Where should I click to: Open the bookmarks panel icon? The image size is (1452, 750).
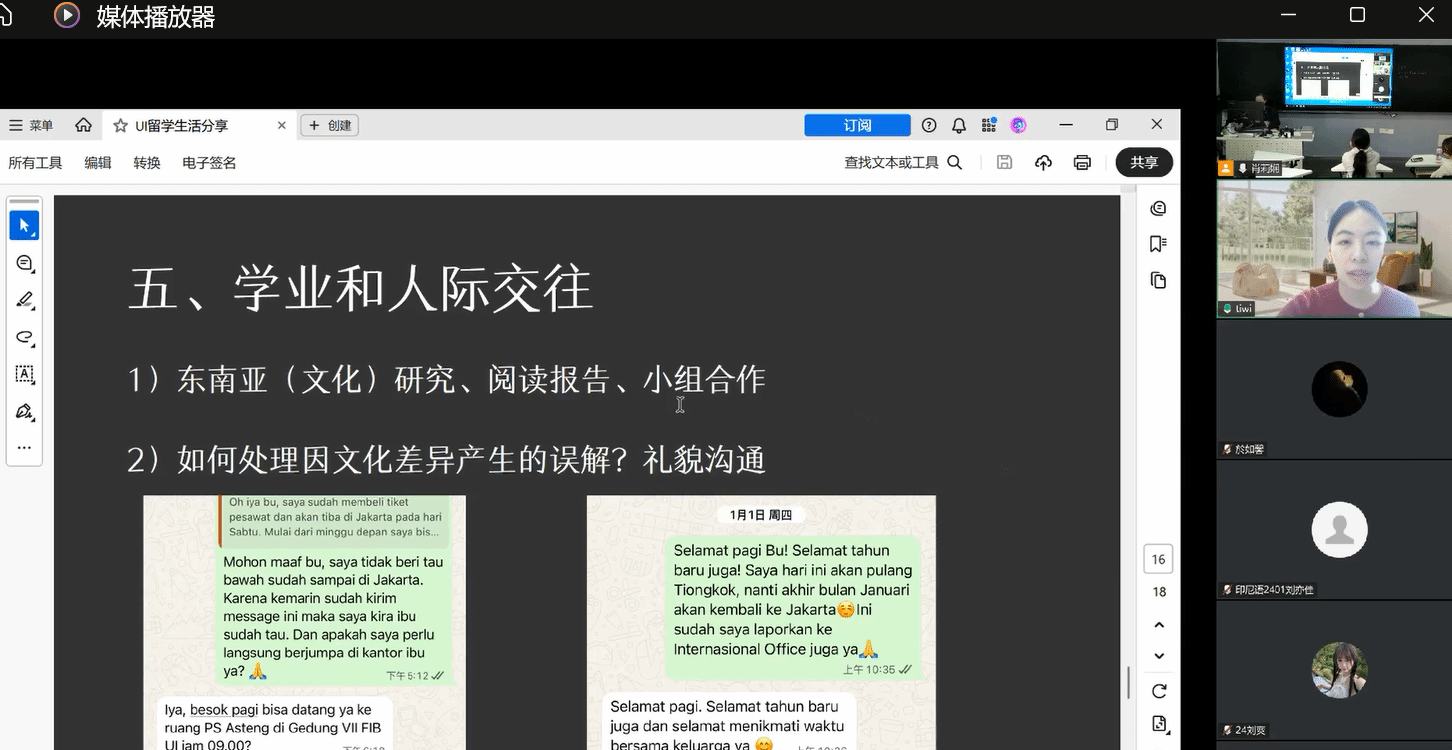click(x=1158, y=244)
